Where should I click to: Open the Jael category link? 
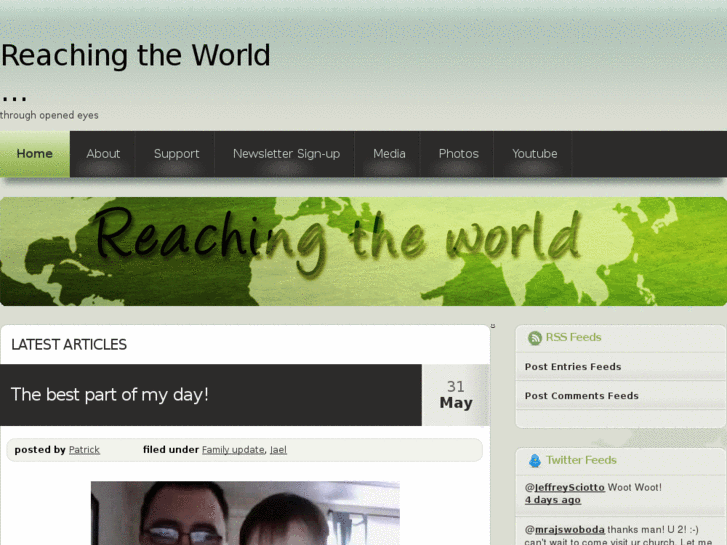click(x=278, y=449)
